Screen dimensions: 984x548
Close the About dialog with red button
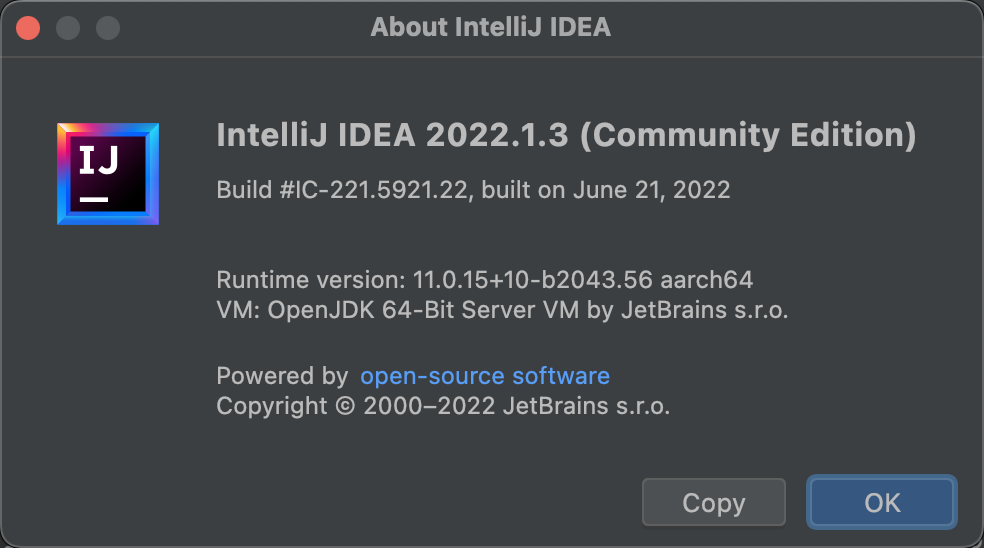[28, 28]
